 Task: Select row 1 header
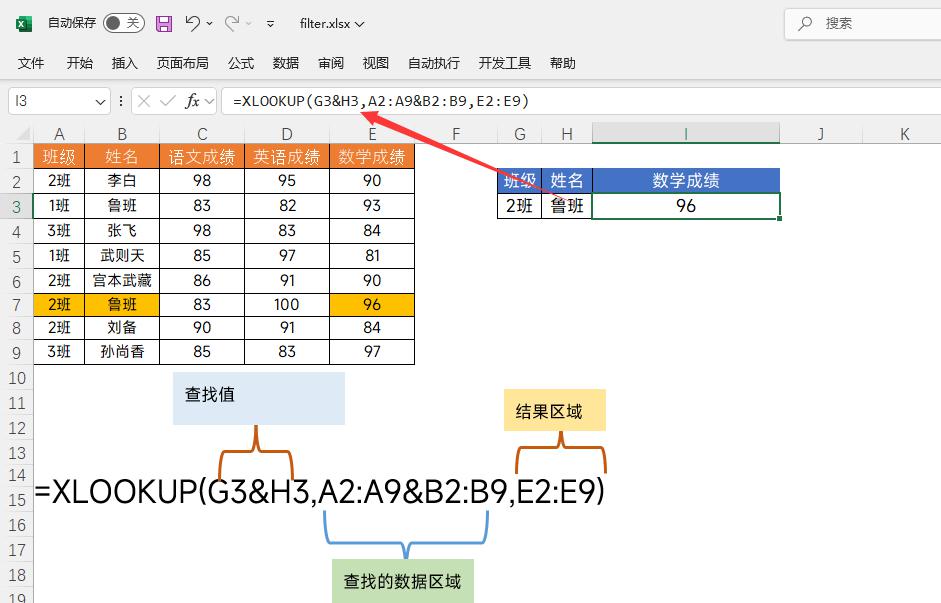pos(16,157)
